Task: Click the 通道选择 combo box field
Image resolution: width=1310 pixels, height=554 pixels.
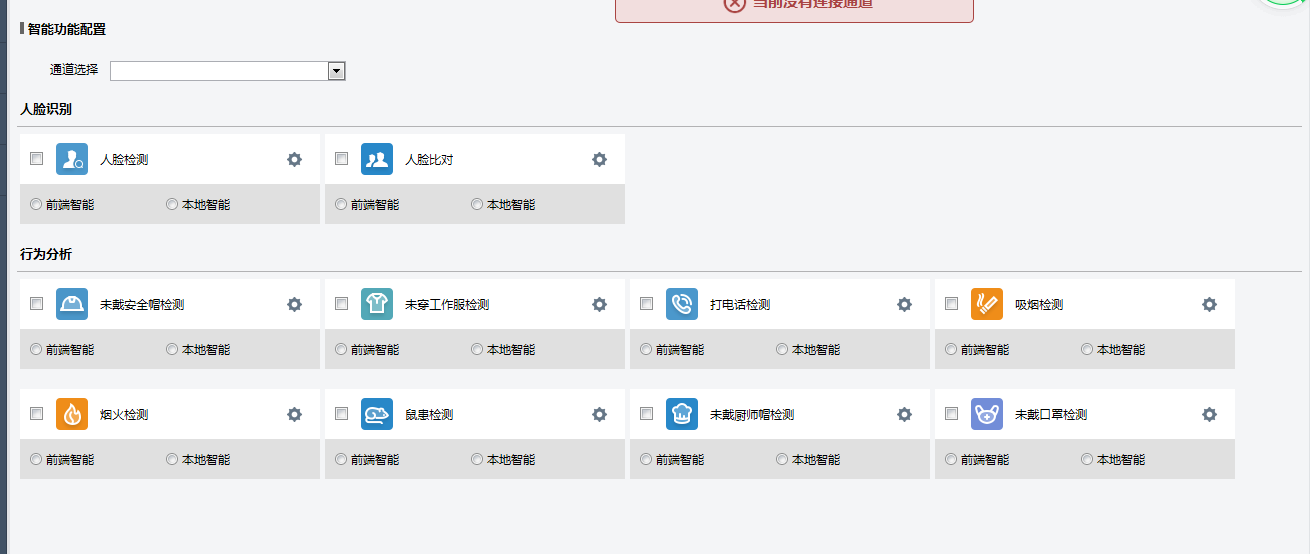Action: click(x=219, y=71)
